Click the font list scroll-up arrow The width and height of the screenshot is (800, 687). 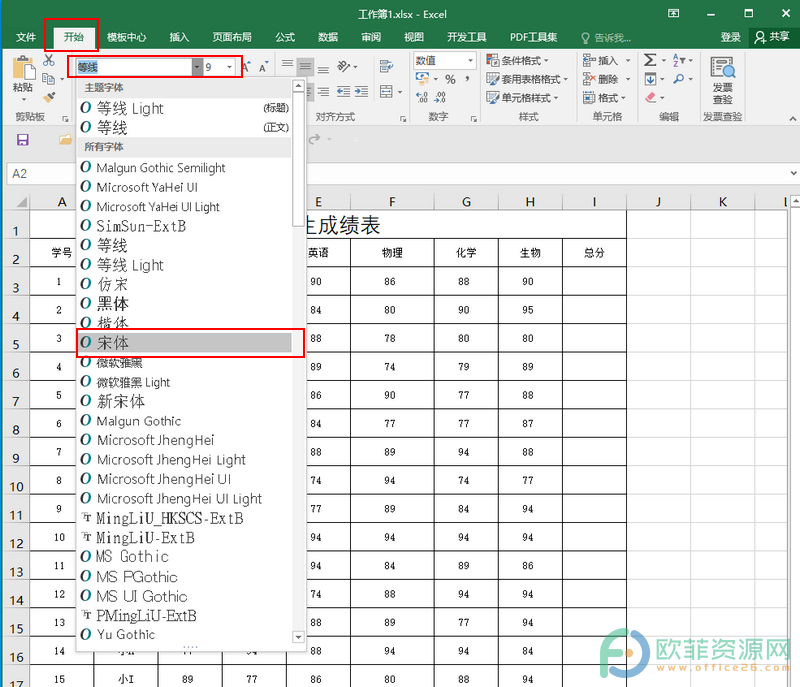click(298, 85)
